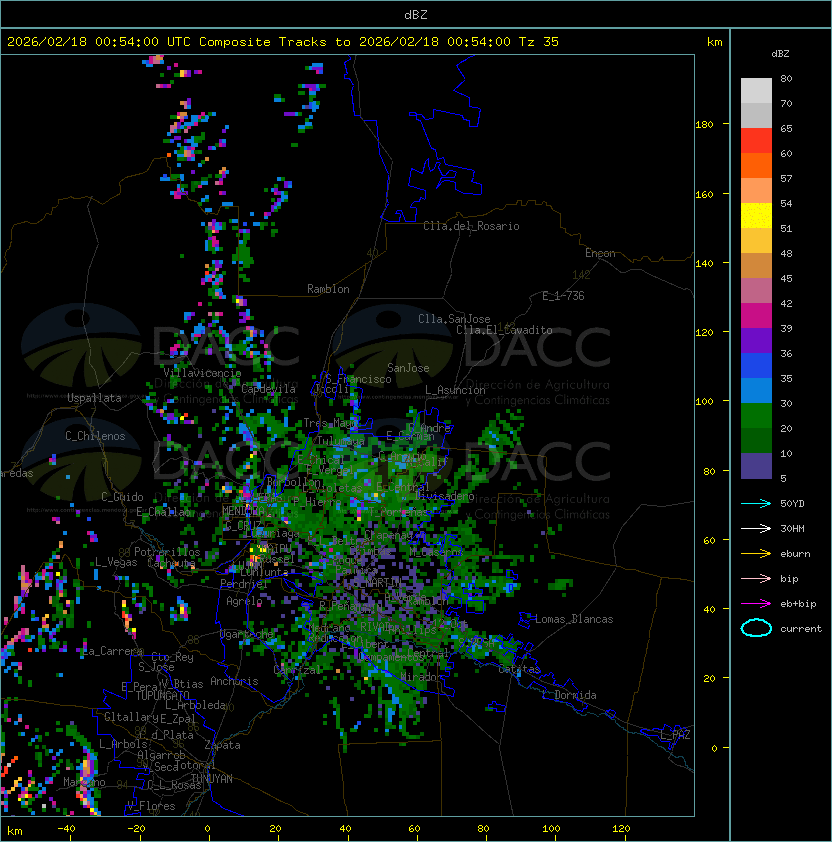Click the V_Flores place label
This screenshot has height=842, width=832.
(x=151, y=806)
